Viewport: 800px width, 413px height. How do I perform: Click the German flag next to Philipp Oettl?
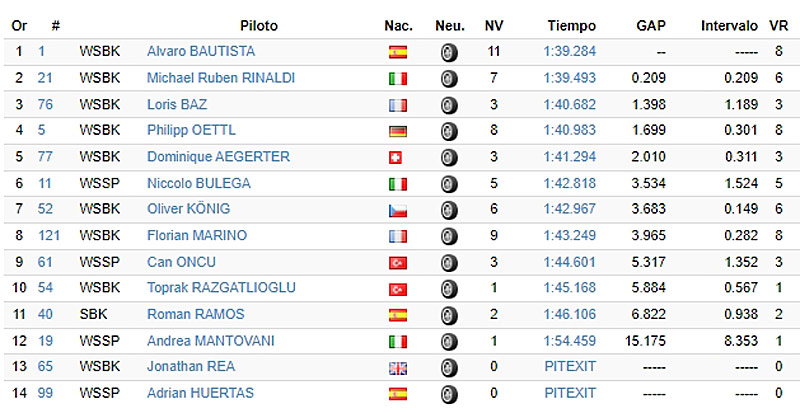point(397,130)
